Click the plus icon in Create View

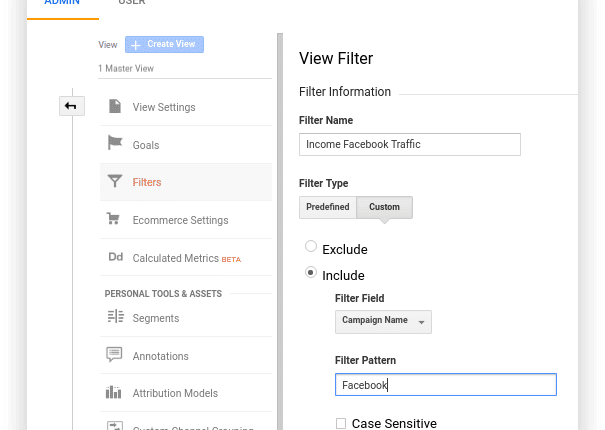pos(135,45)
